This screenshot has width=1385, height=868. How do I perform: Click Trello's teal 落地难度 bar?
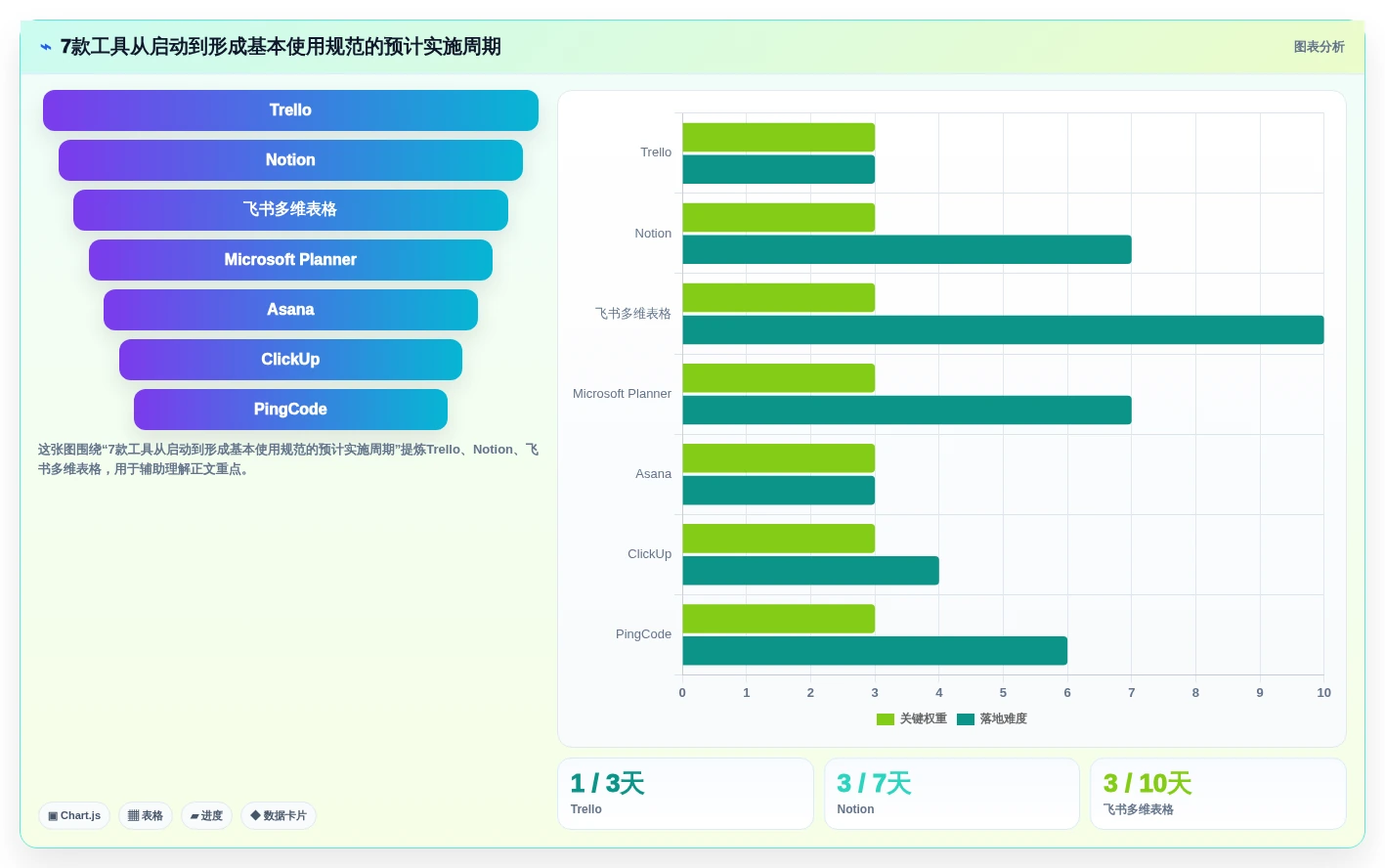pyautogui.click(x=778, y=169)
